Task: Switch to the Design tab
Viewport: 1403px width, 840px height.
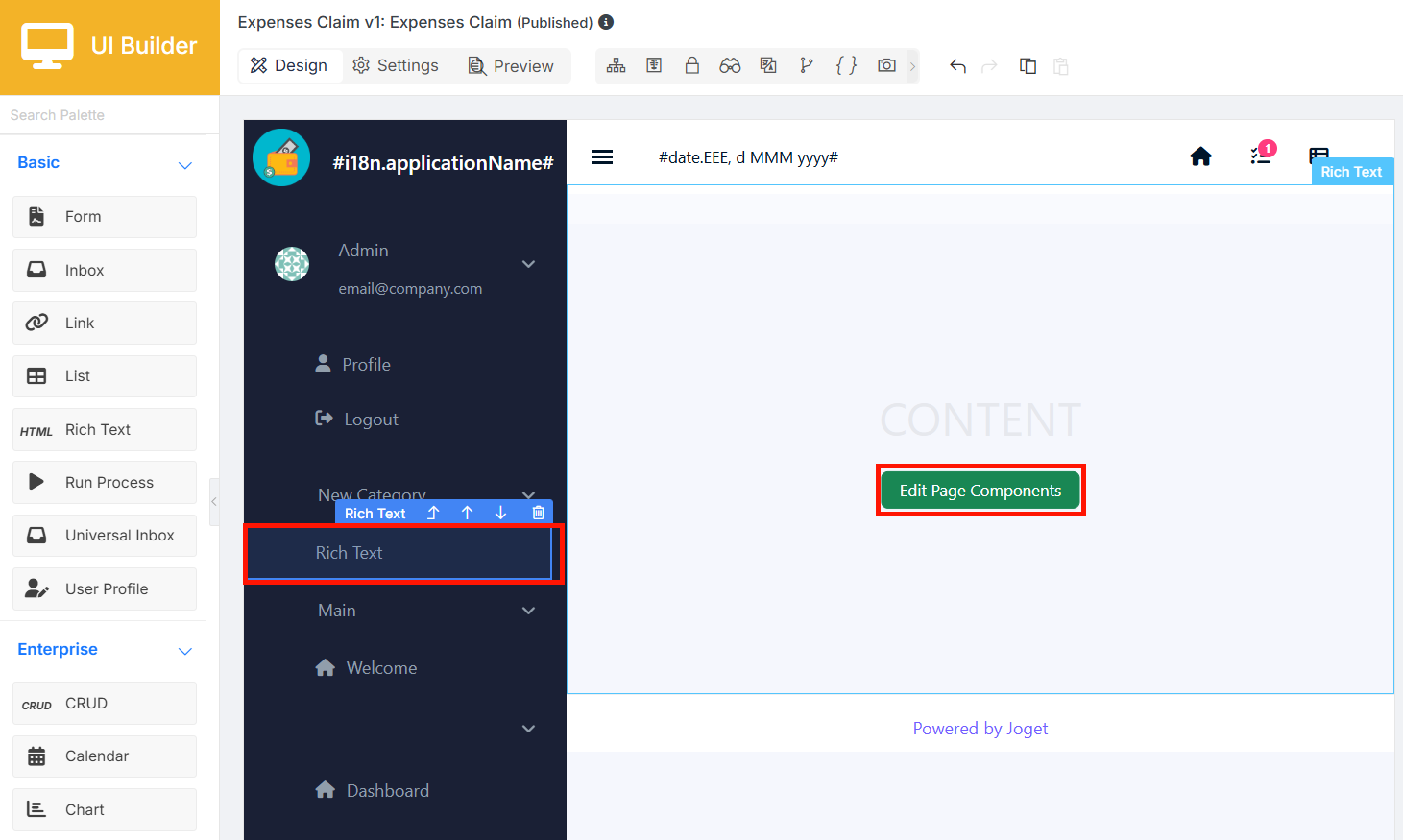Action: (289, 65)
